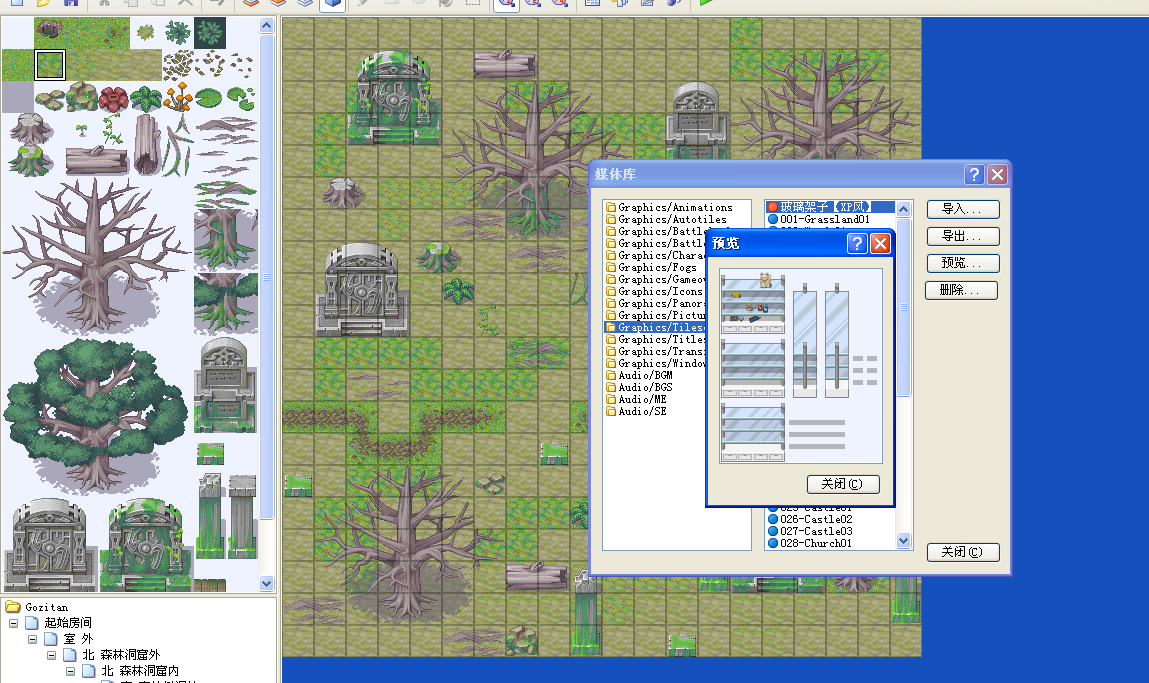Click the 删除... delete button
The image size is (1149, 683).
961,290
